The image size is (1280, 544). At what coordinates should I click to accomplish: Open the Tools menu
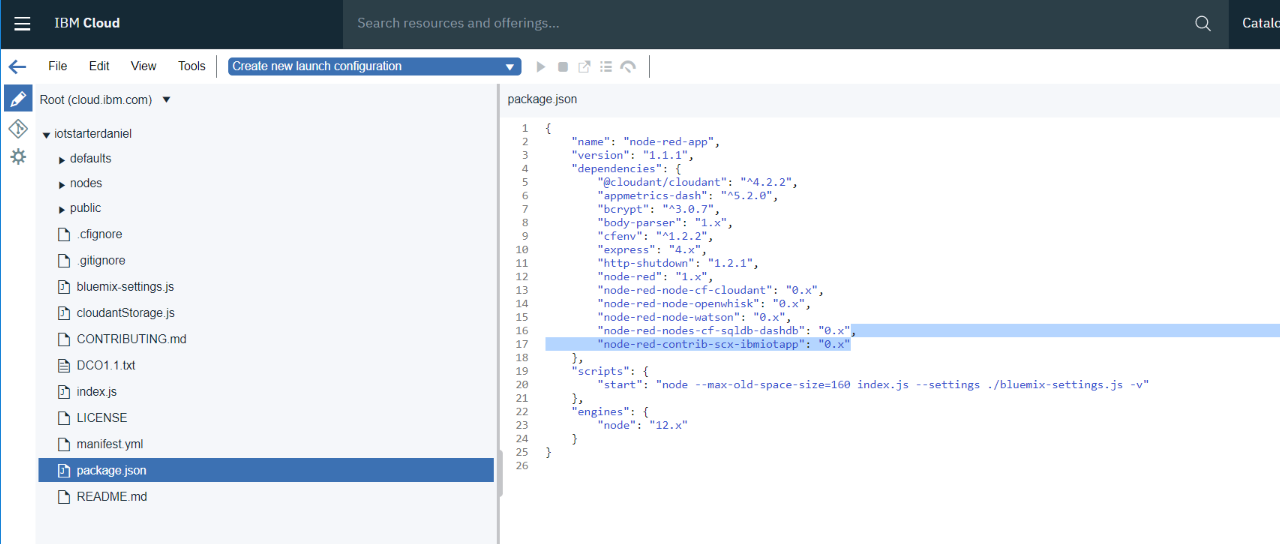[192, 66]
